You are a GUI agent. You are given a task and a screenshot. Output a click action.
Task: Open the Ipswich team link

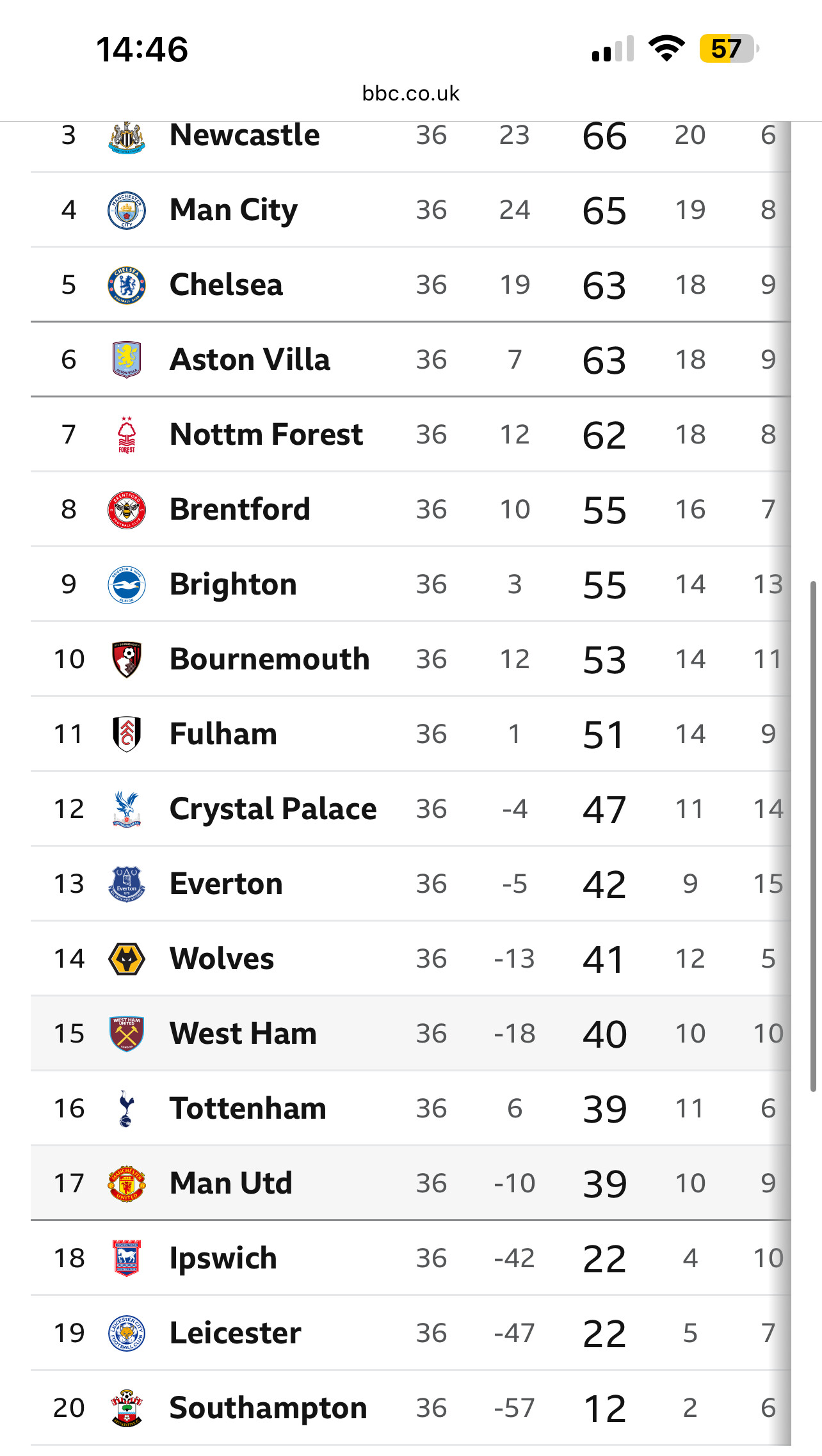click(x=223, y=1258)
